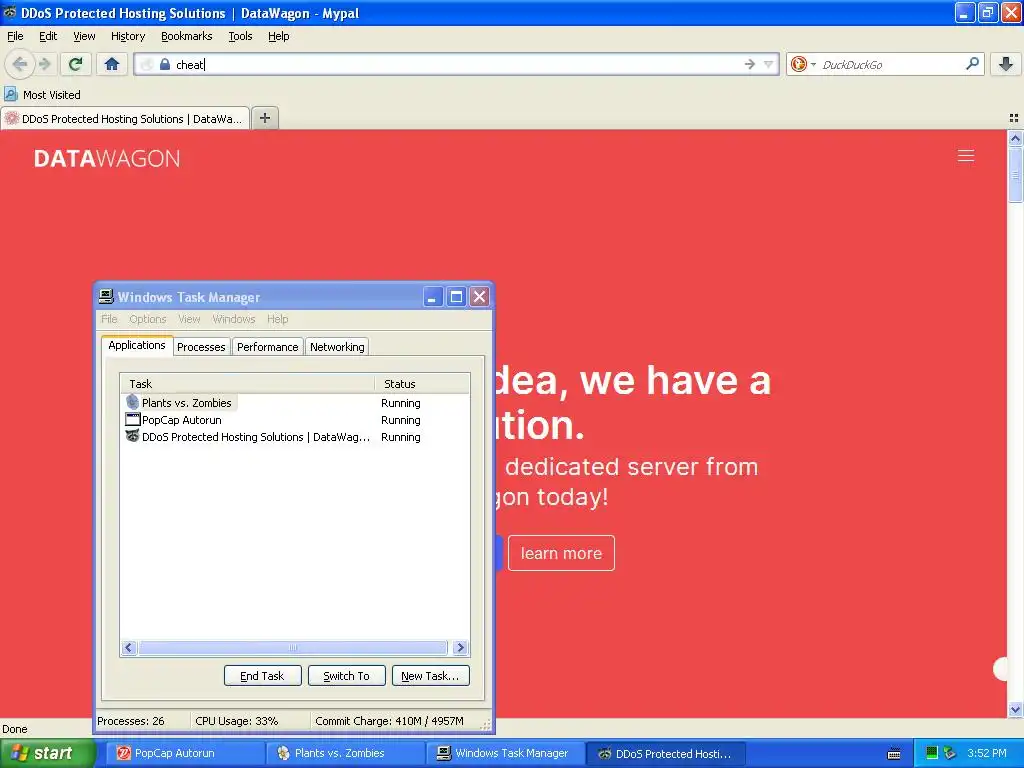Select the Plants vs. Zombies task row
This screenshot has height=768, width=1024.
[x=295, y=403]
